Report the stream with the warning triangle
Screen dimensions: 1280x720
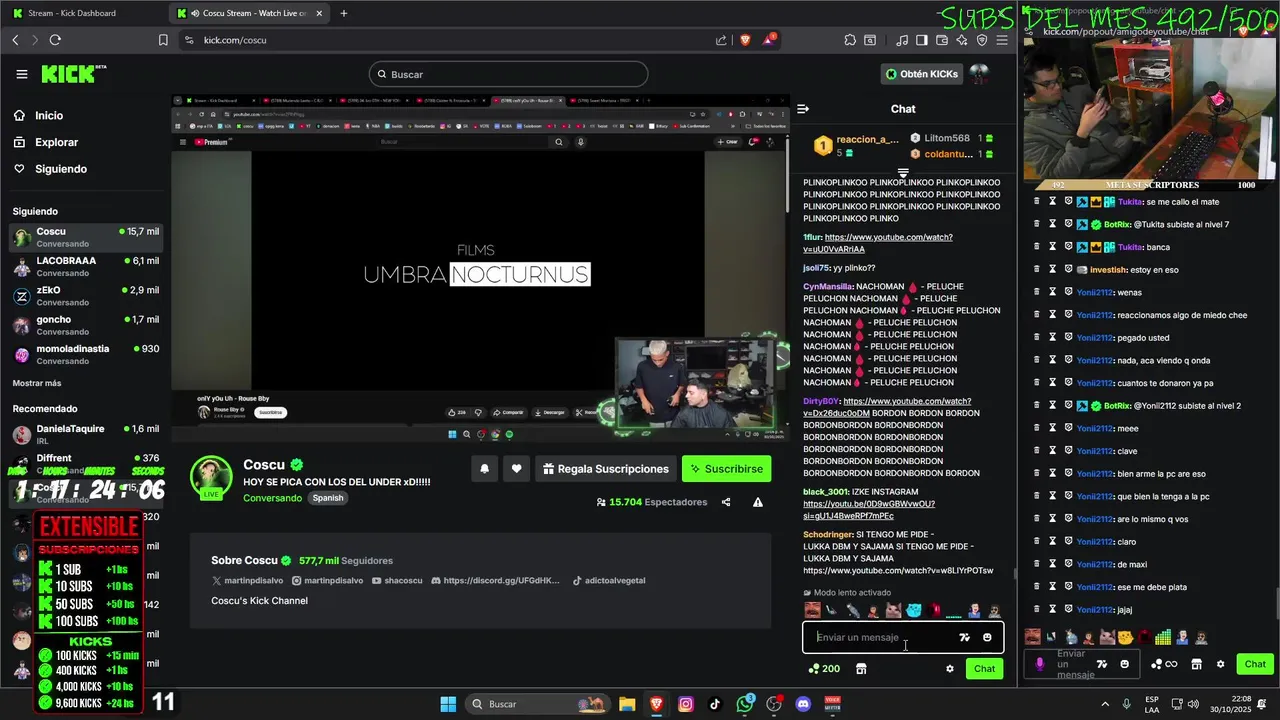point(758,502)
